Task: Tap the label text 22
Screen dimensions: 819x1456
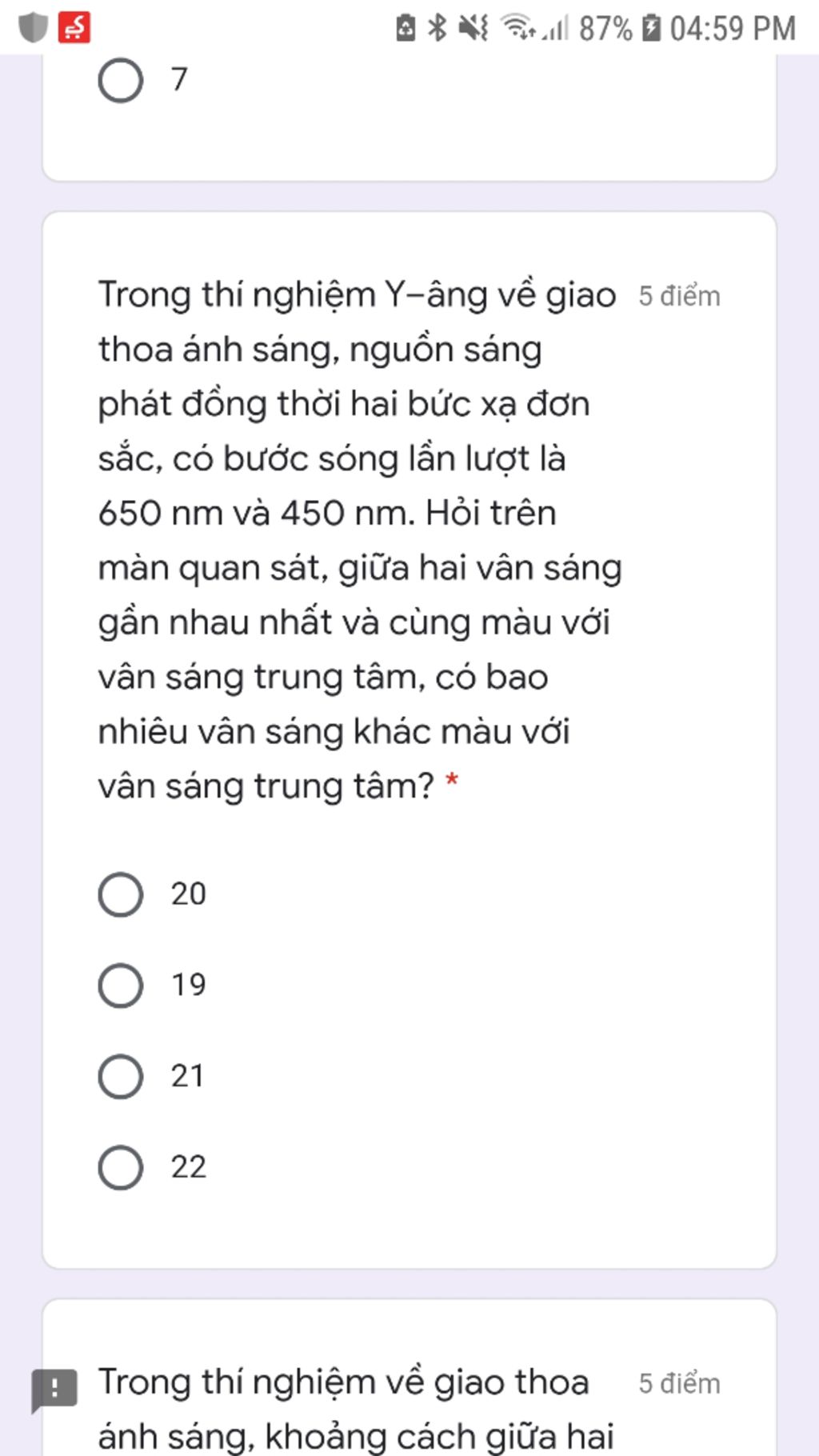Action: (x=189, y=1167)
